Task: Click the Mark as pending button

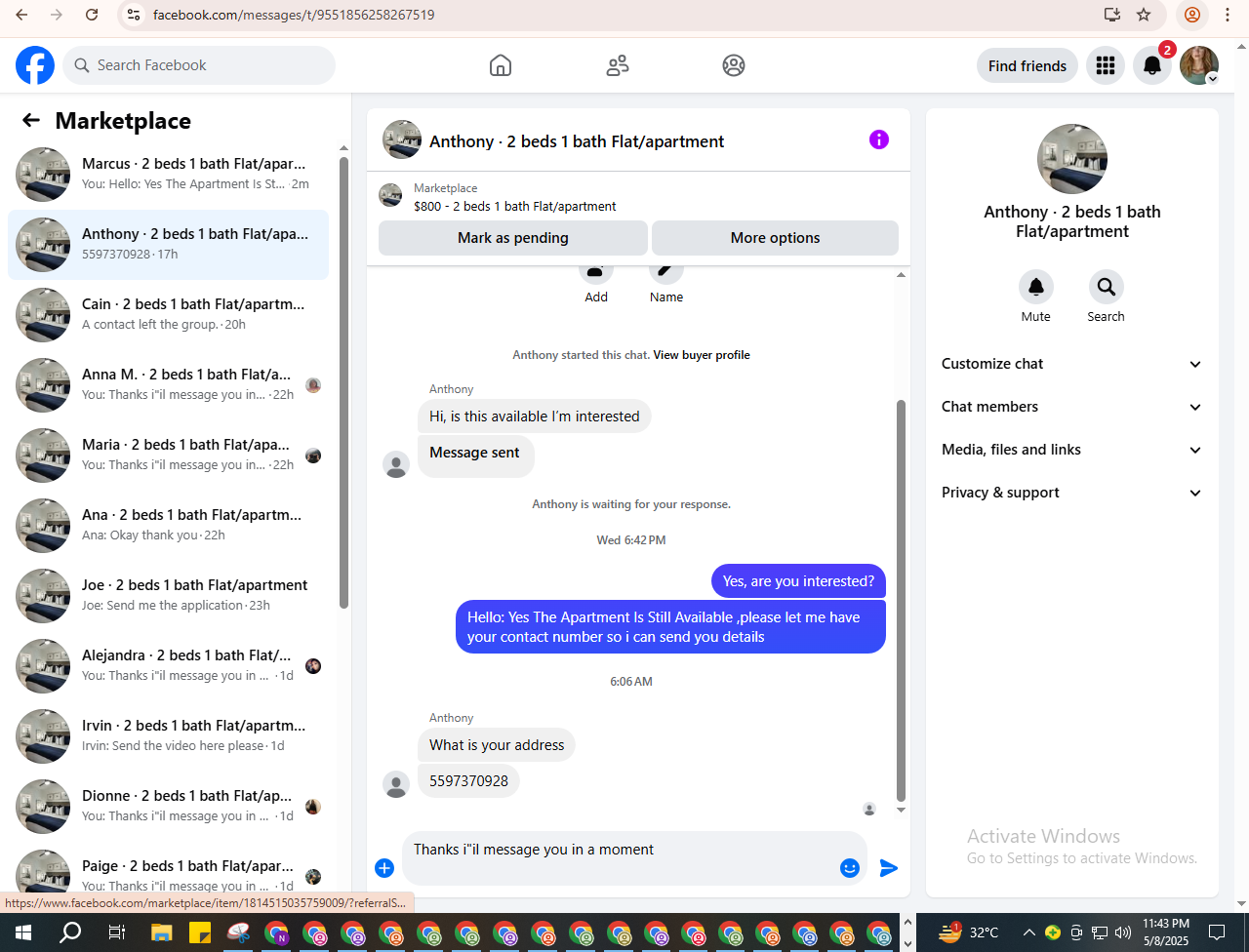Action: click(x=513, y=238)
